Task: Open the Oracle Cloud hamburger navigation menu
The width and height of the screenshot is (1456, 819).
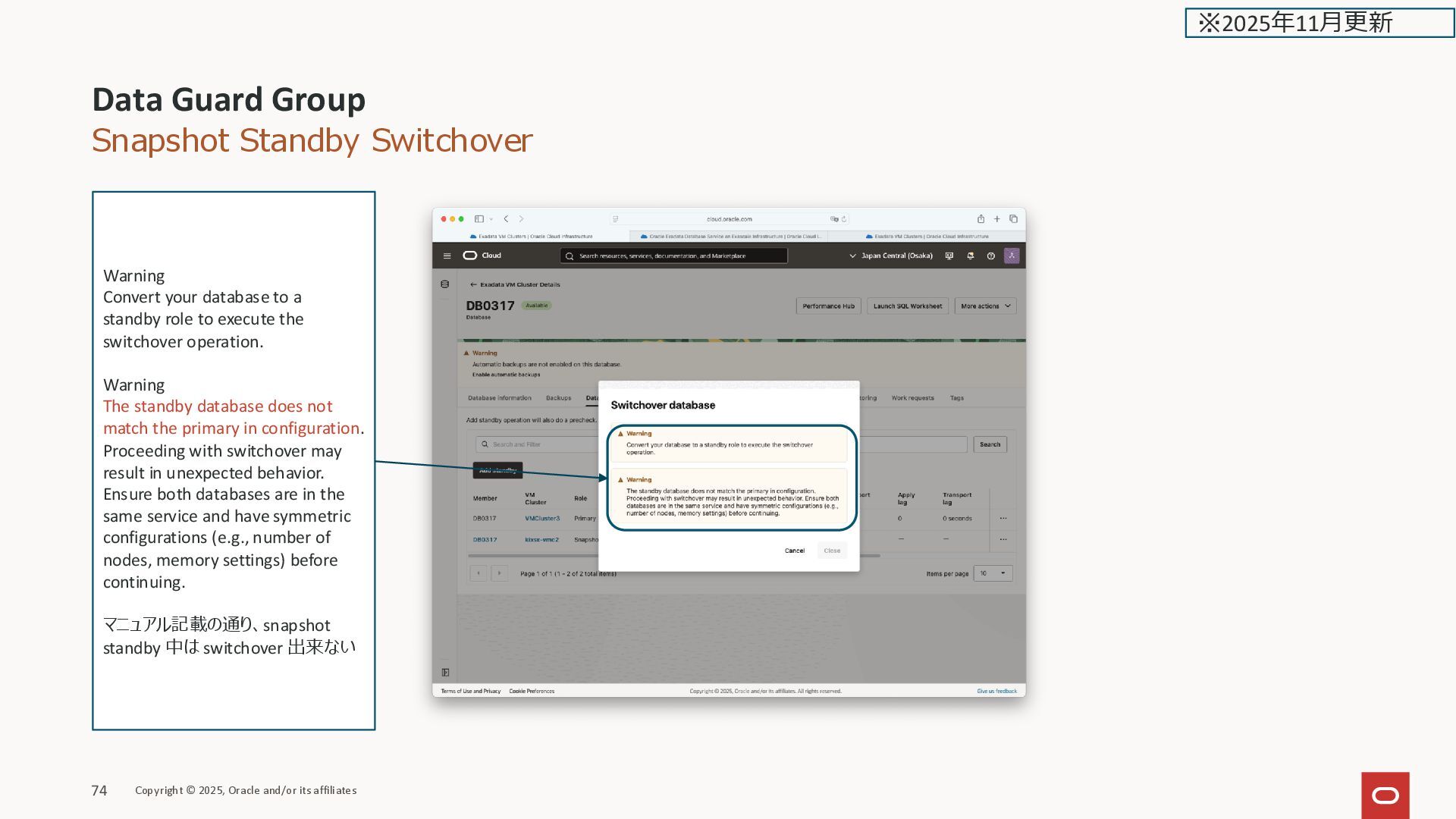Action: click(447, 256)
